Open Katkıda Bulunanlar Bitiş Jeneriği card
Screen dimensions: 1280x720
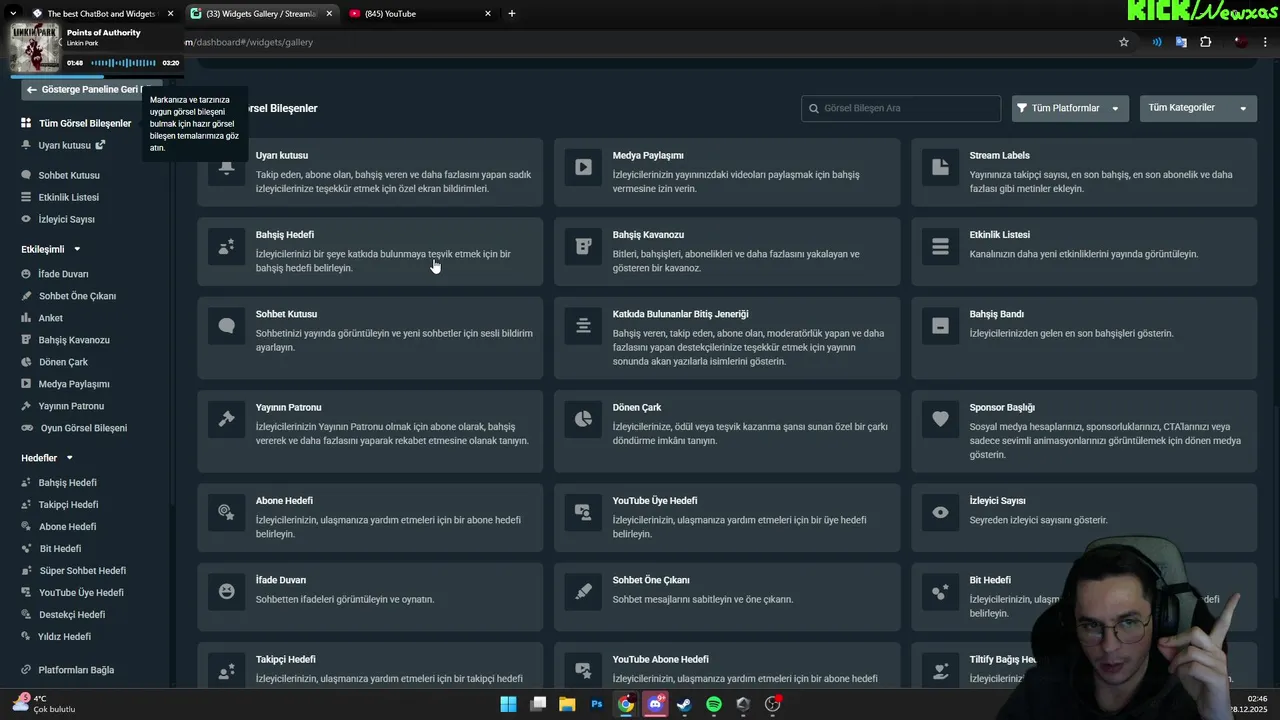coord(727,338)
